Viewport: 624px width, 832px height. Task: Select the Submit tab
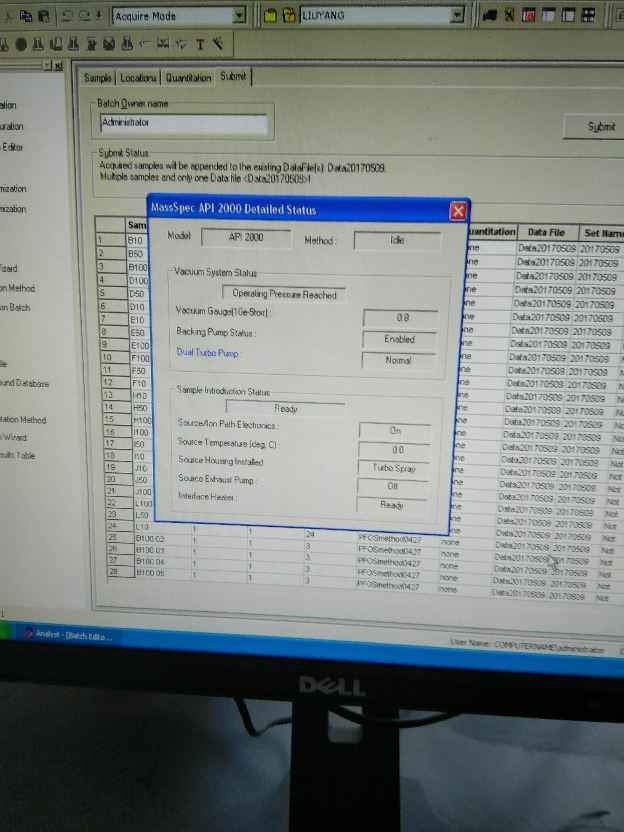[233, 76]
